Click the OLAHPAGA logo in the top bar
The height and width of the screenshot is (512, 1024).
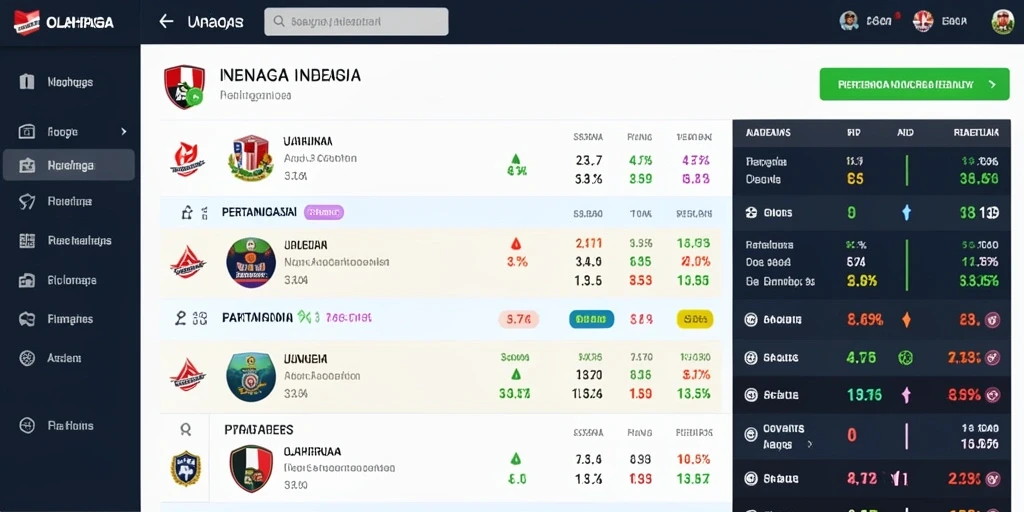coord(63,22)
